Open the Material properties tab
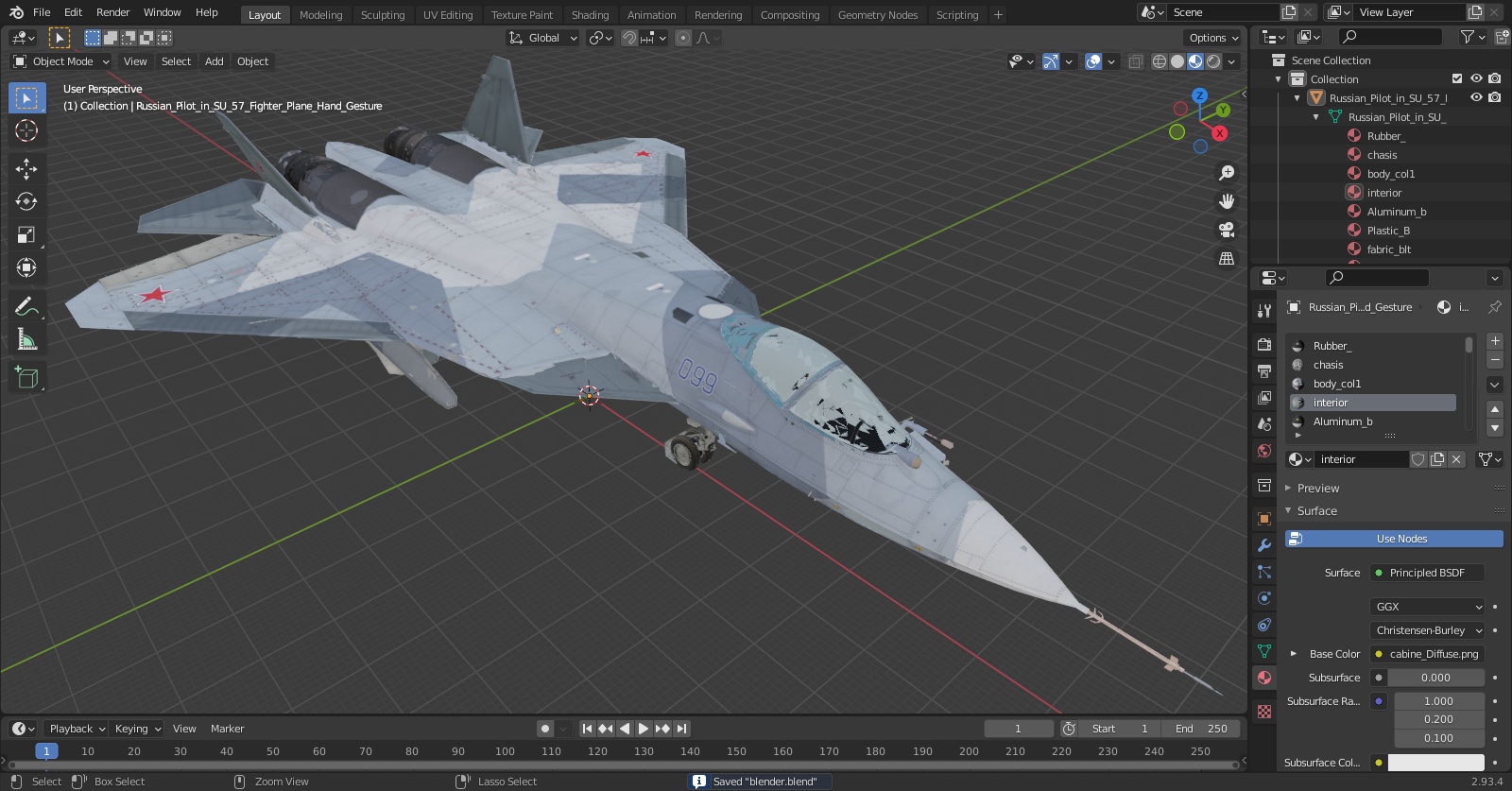The width and height of the screenshot is (1512, 791). (1264, 678)
